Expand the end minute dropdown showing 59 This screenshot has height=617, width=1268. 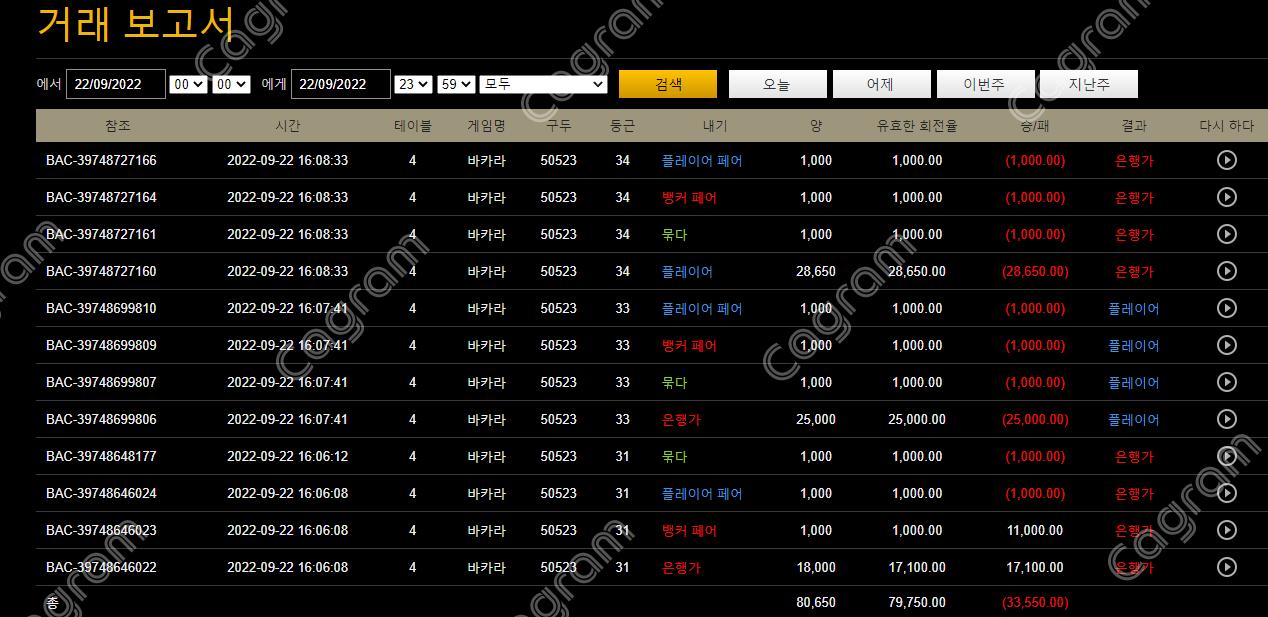pyautogui.click(x=455, y=84)
